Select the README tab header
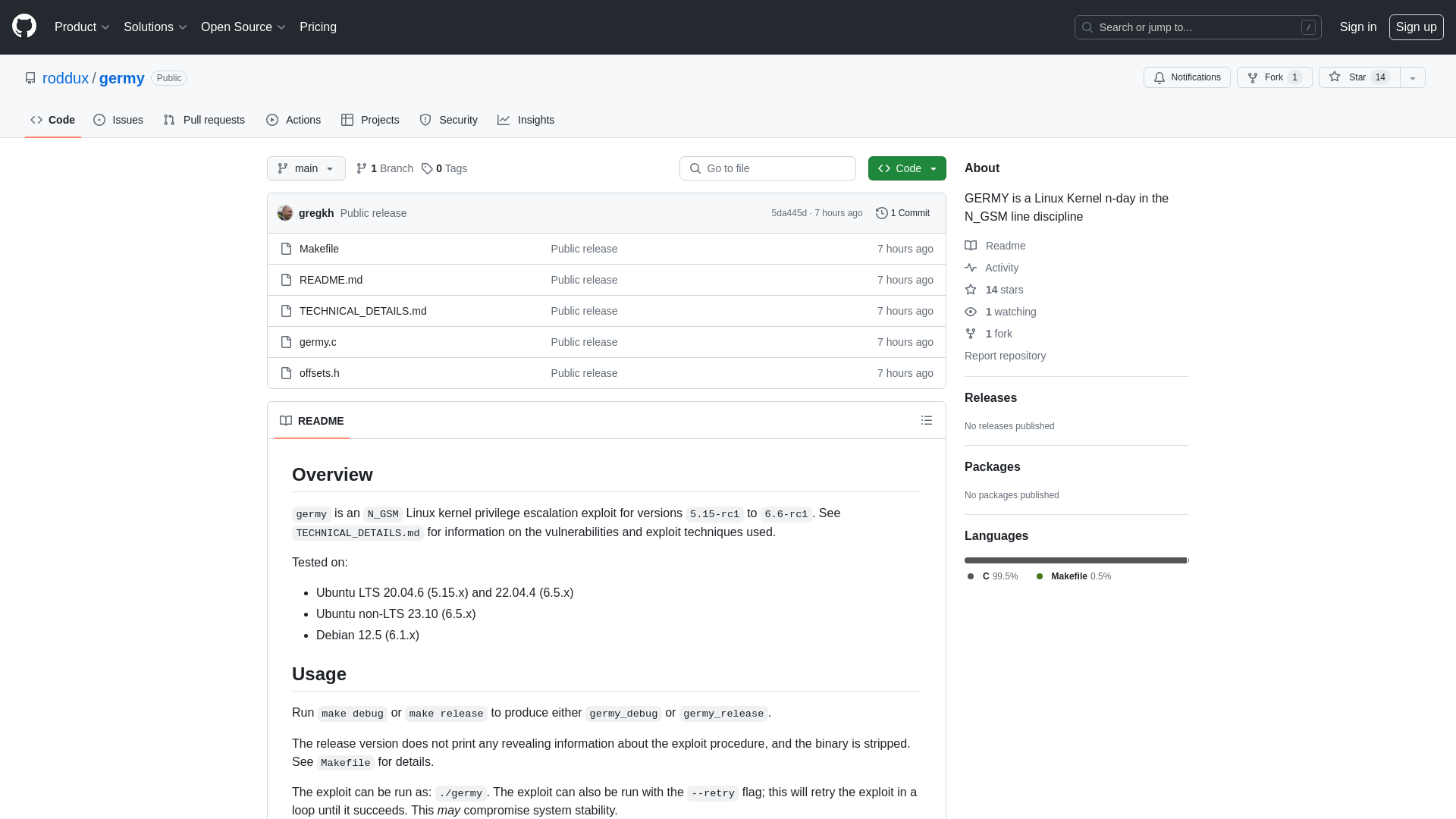Screen dimensions: 1456x819 click(312, 421)
